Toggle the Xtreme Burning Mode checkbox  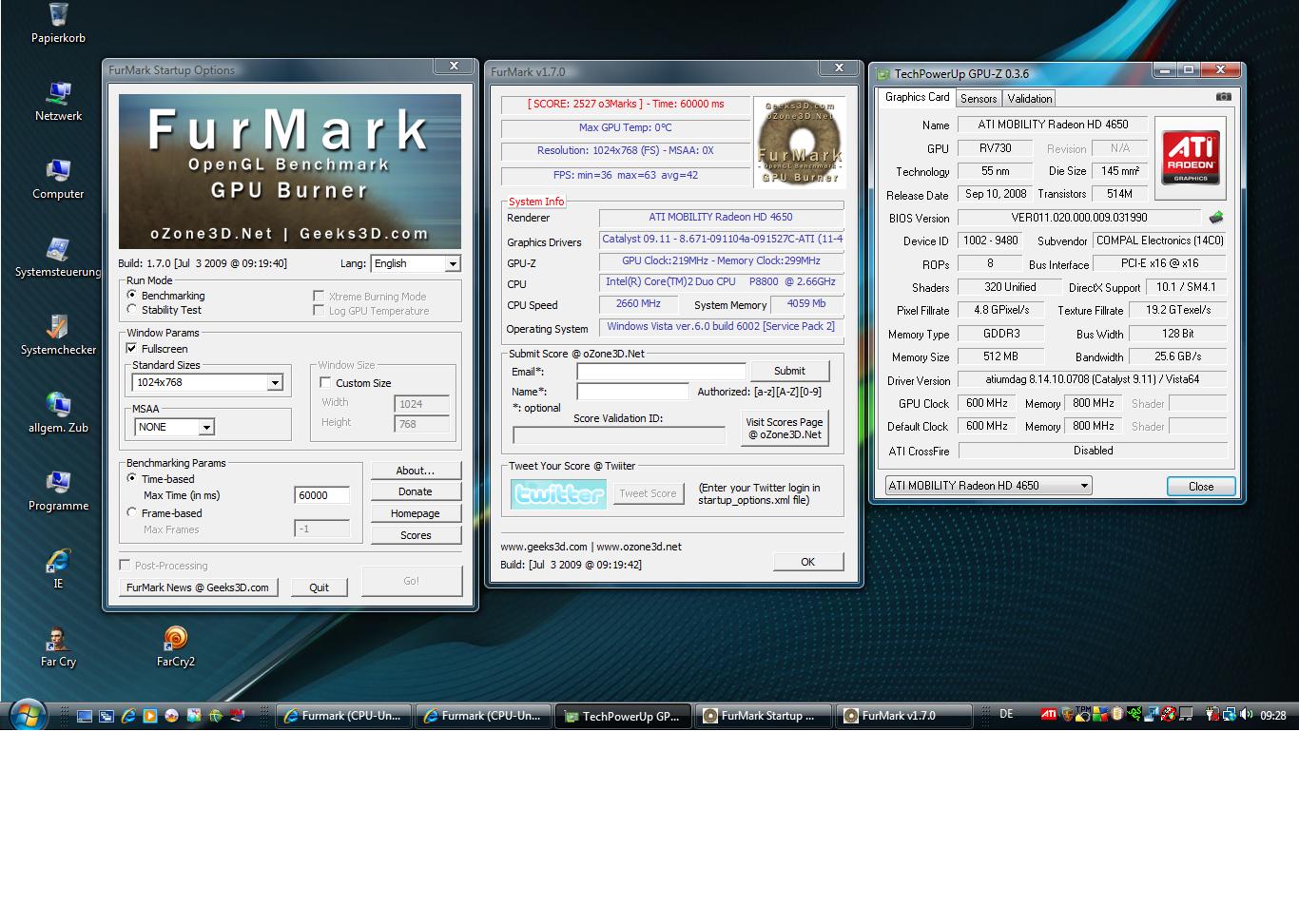tap(319, 297)
